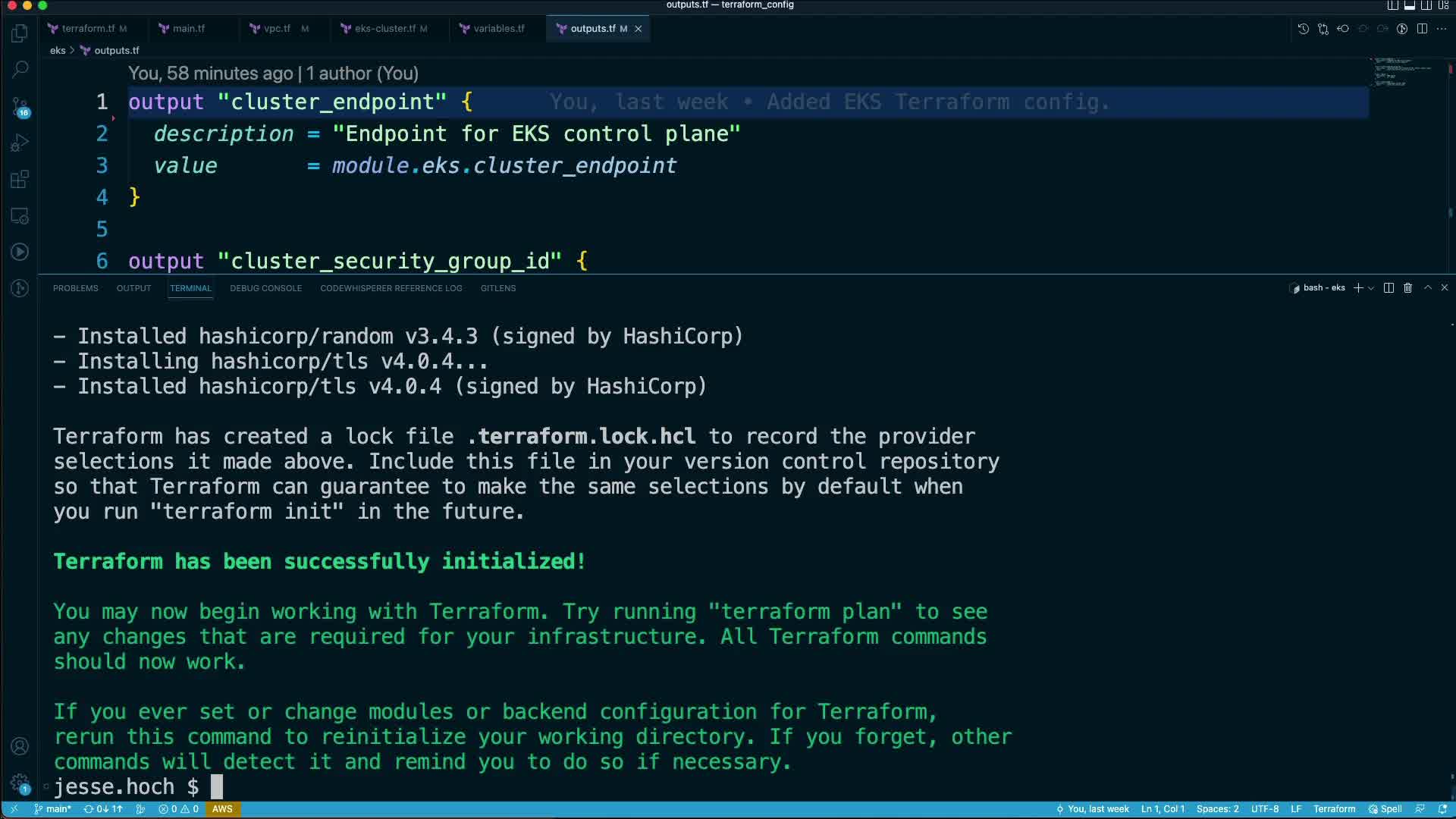Kill terminal with trash icon
1456x819 pixels.
1407,288
